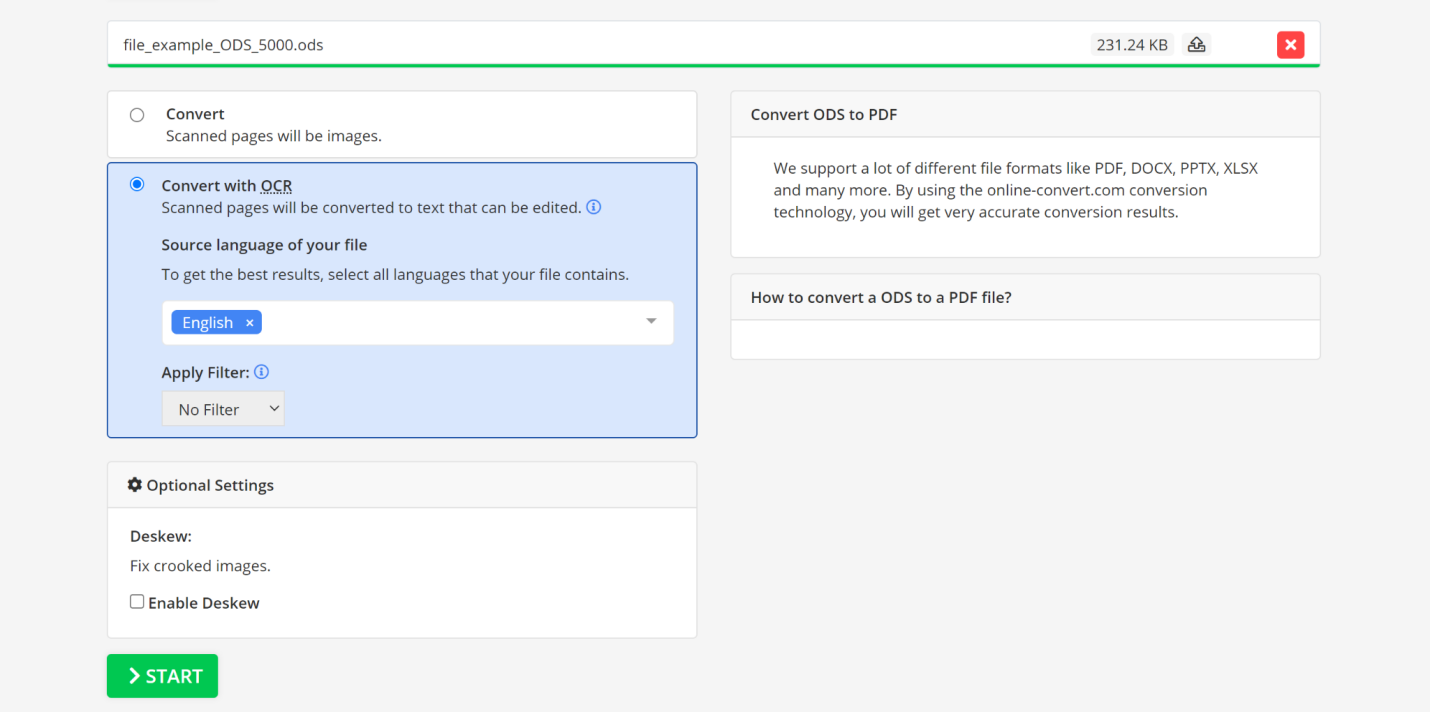Click the underlined OCR abbreviation
Viewport: 1430px width, 712px height.
pos(276,186)
